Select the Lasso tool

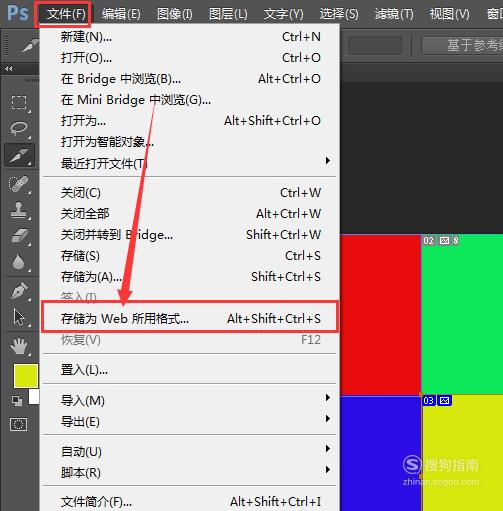tap(19, 129)
